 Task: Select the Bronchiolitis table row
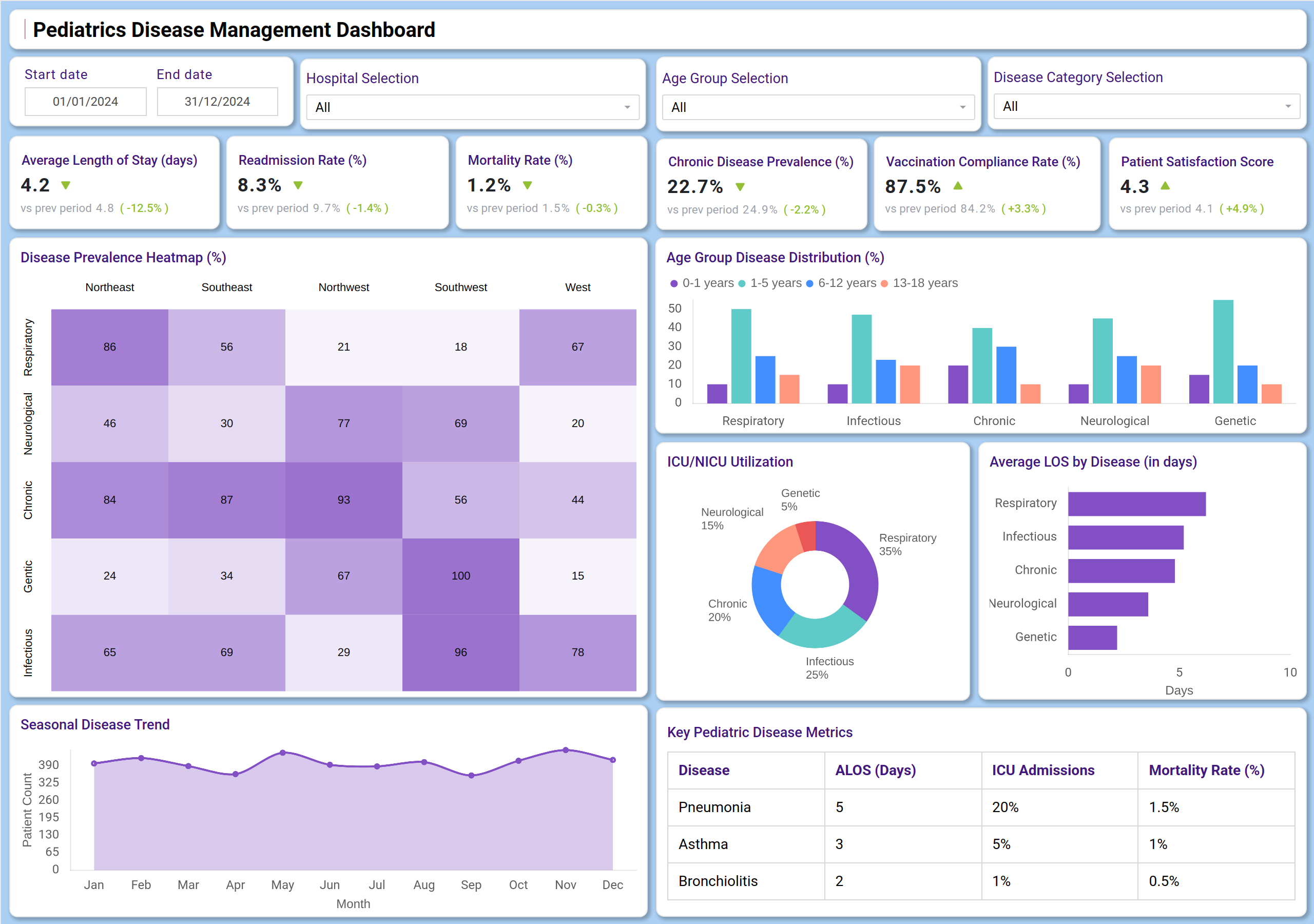981,881
